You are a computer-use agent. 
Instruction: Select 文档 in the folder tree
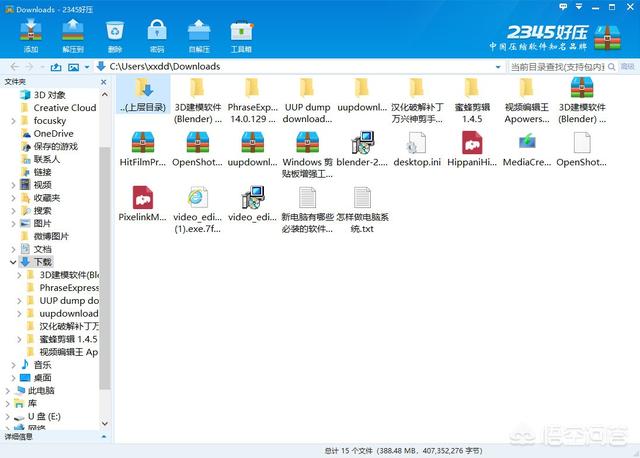(x=42, y=249)
